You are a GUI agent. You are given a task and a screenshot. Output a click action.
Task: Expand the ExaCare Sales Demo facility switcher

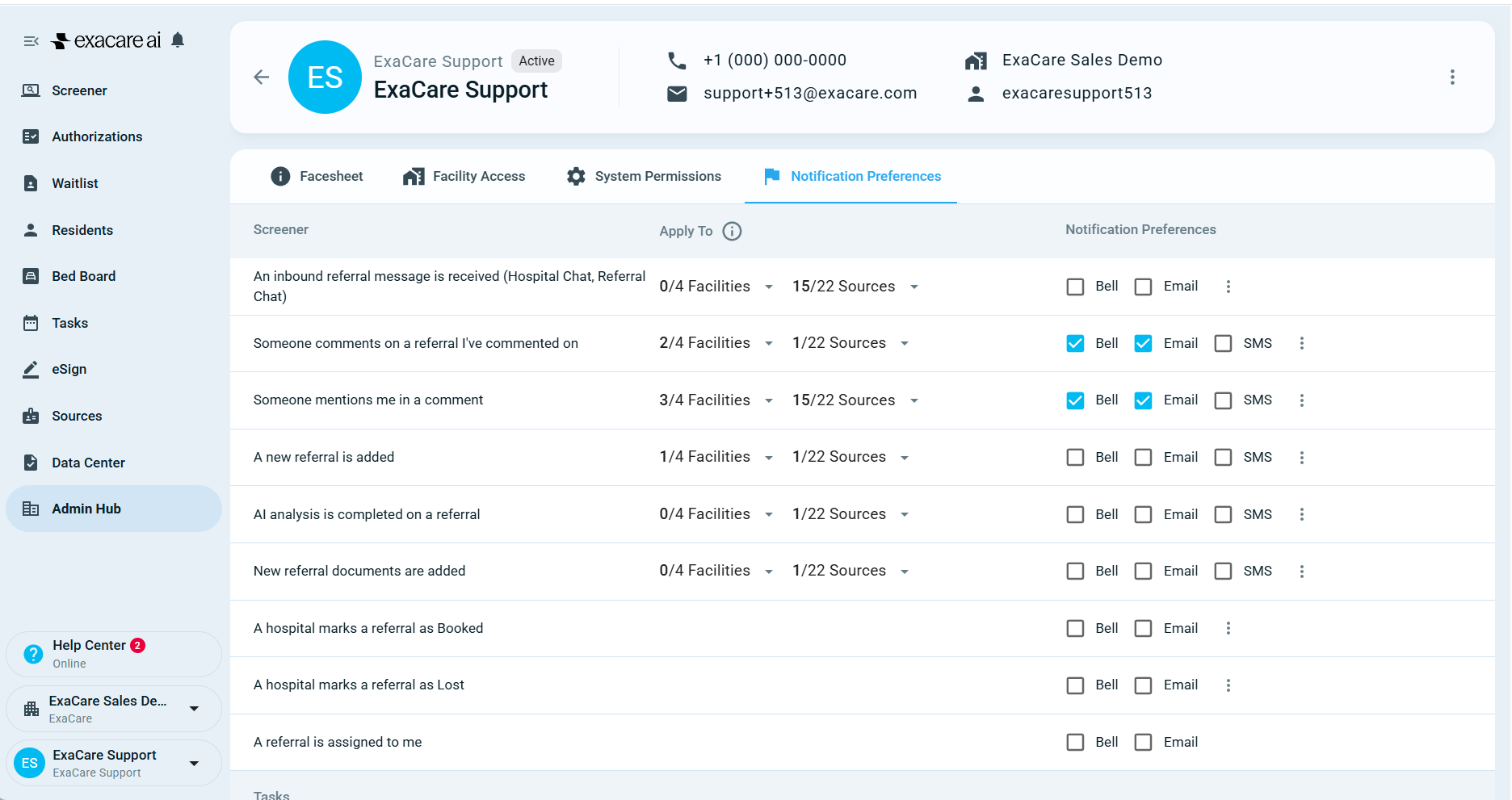pos(114,709)
